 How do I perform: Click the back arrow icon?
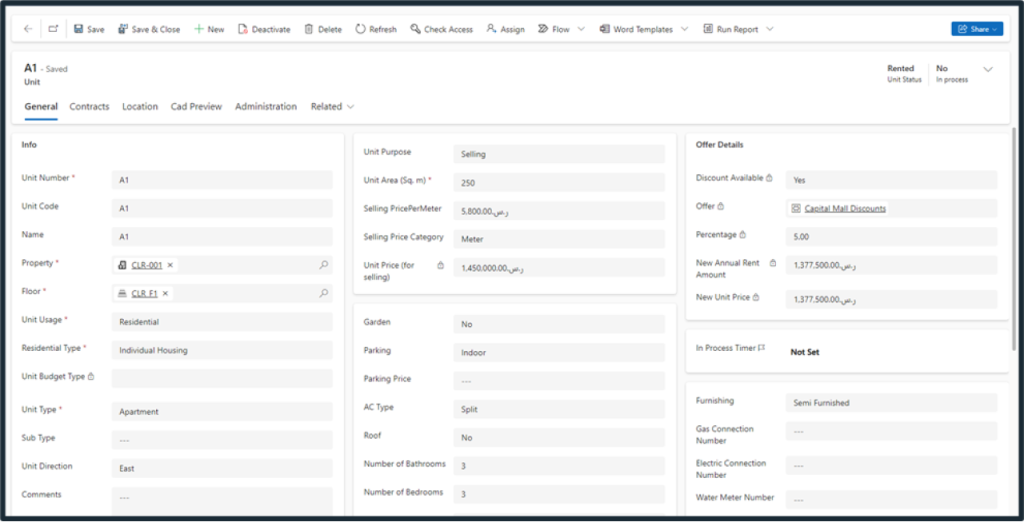[27, 29]
